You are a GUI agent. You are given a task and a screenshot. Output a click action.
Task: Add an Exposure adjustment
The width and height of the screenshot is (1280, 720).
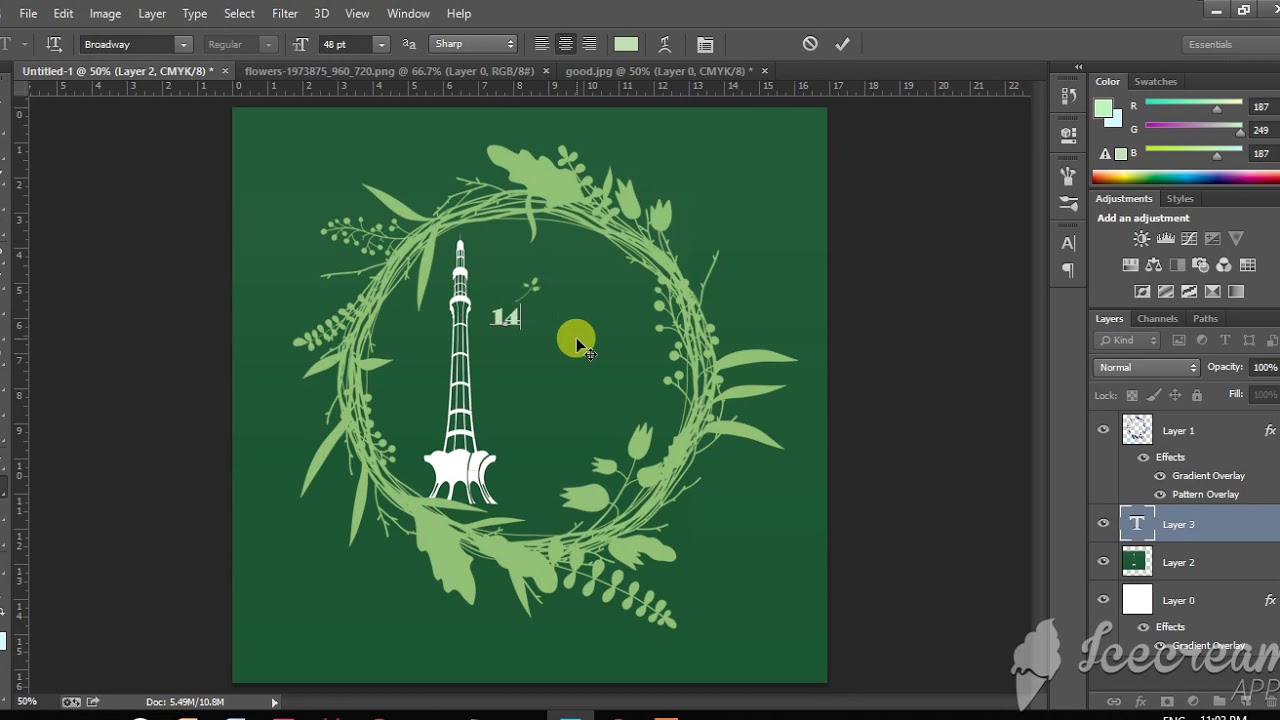pyautogui.click(x=1212, y=239)
